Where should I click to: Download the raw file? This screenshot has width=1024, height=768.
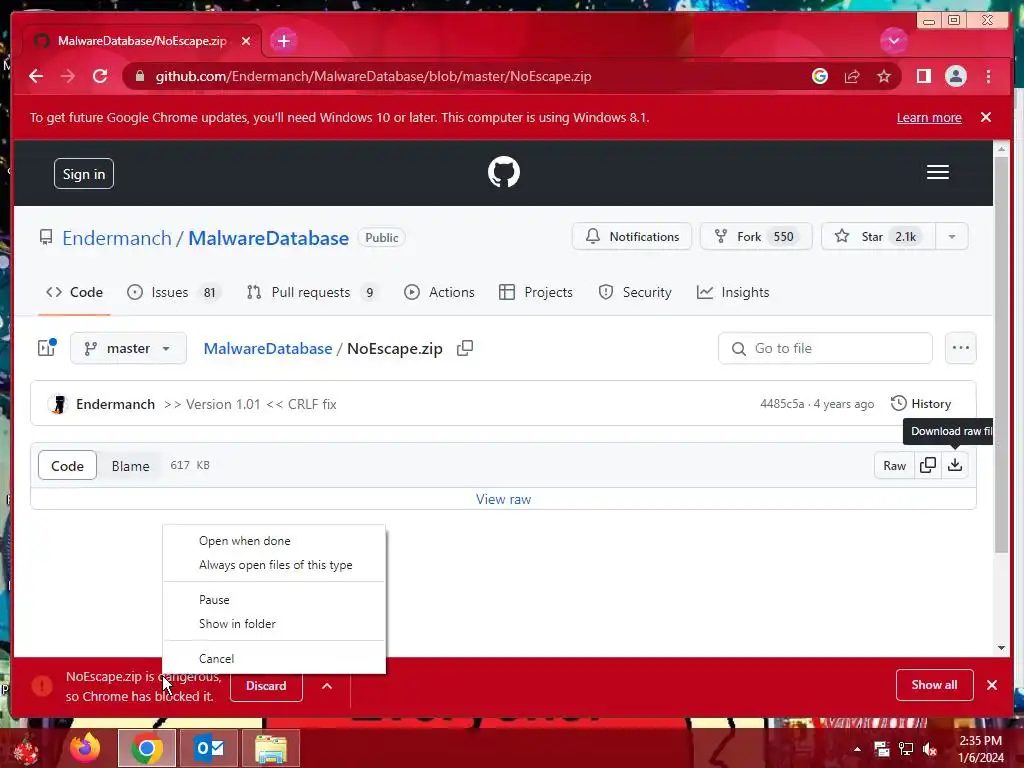955,466
